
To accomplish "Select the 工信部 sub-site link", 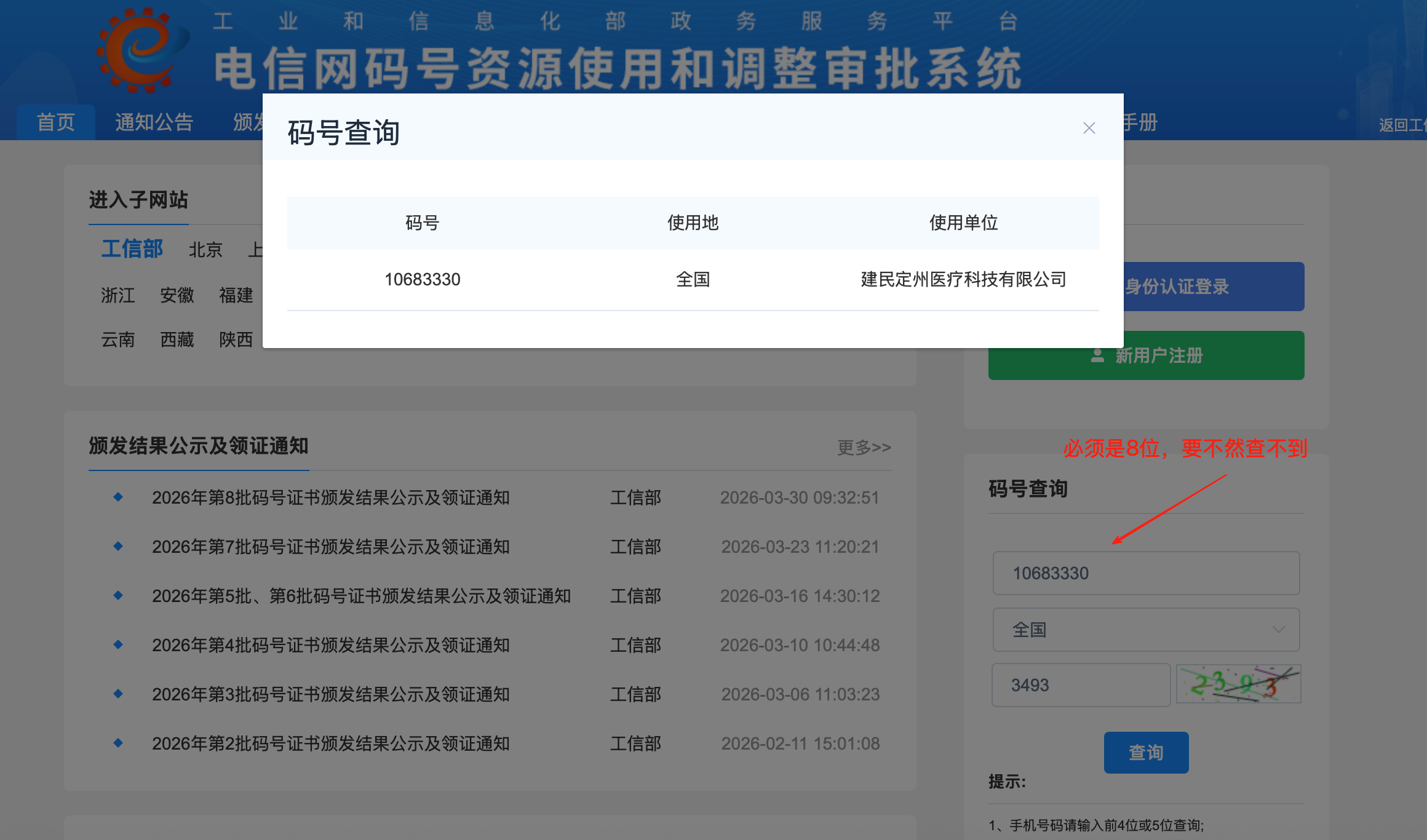I will (x=132, y=249).
